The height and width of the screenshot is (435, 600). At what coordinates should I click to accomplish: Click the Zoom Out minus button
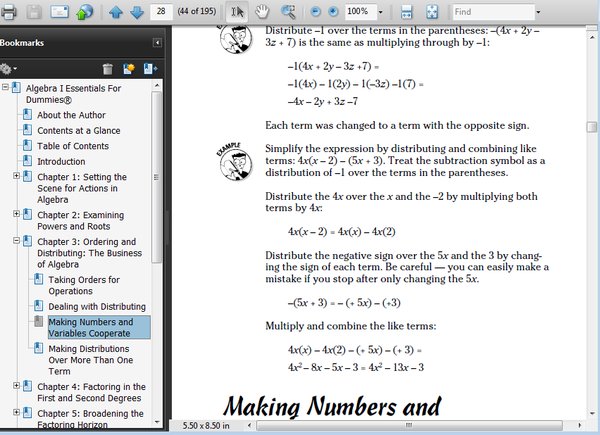click(x=316, y=12)
